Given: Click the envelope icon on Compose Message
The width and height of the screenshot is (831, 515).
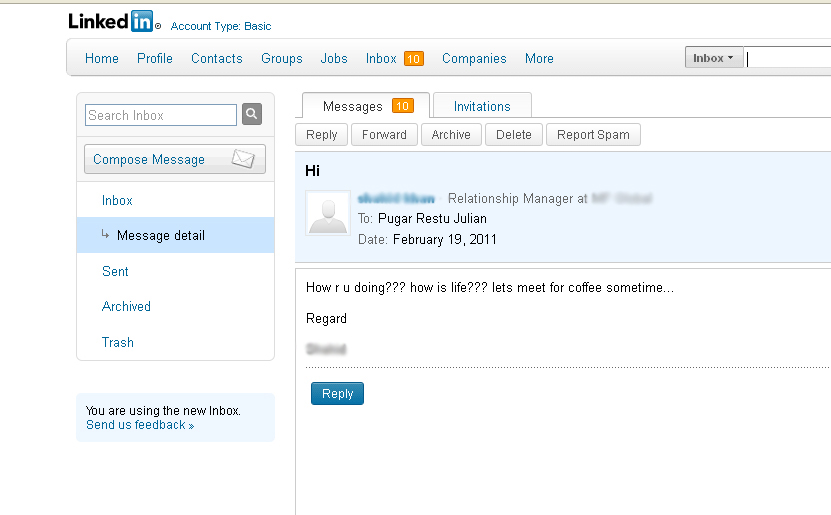Looking at the screenshot, I should coord(243,159).
